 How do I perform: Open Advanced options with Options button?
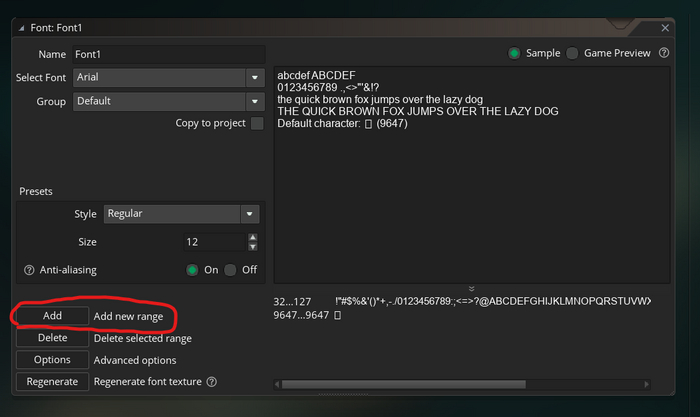point(52,359)
